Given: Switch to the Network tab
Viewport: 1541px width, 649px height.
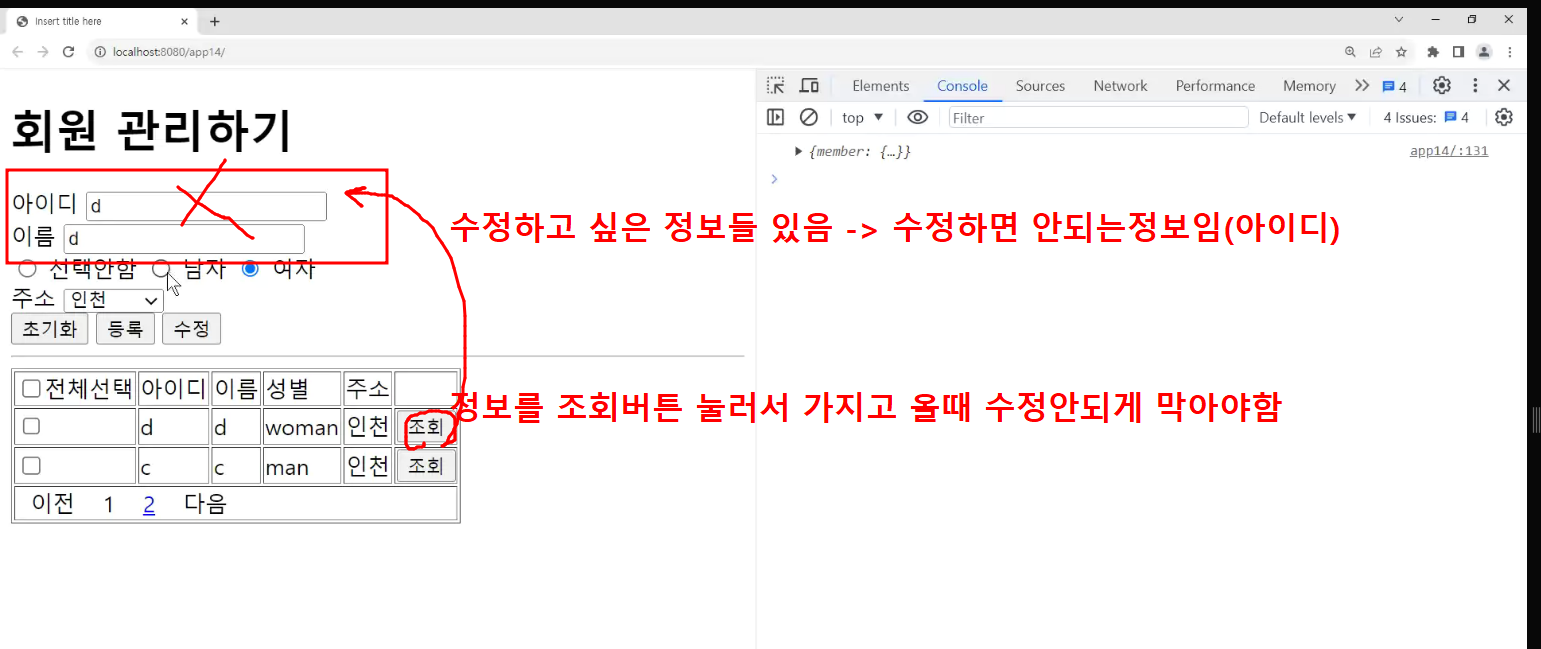Looking at the screenshot, I should (1120, 86).
